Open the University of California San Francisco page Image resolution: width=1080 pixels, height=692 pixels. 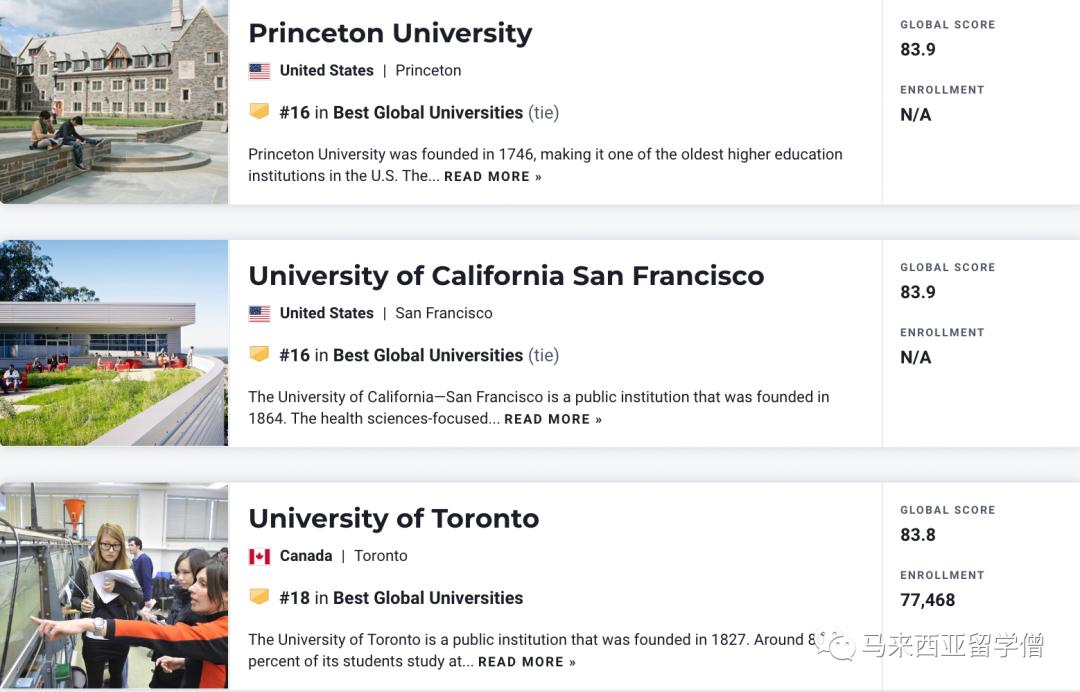click(x=506, y=276)
